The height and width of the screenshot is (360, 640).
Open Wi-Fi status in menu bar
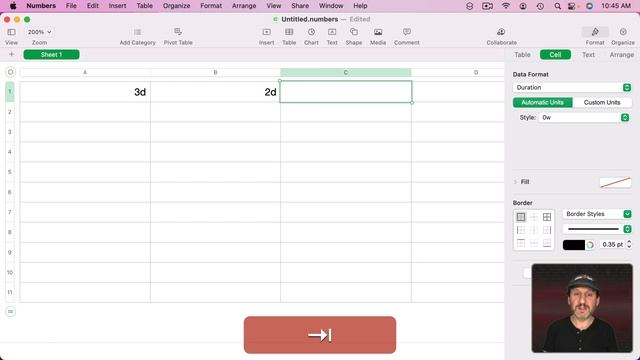tap(506, 6)
